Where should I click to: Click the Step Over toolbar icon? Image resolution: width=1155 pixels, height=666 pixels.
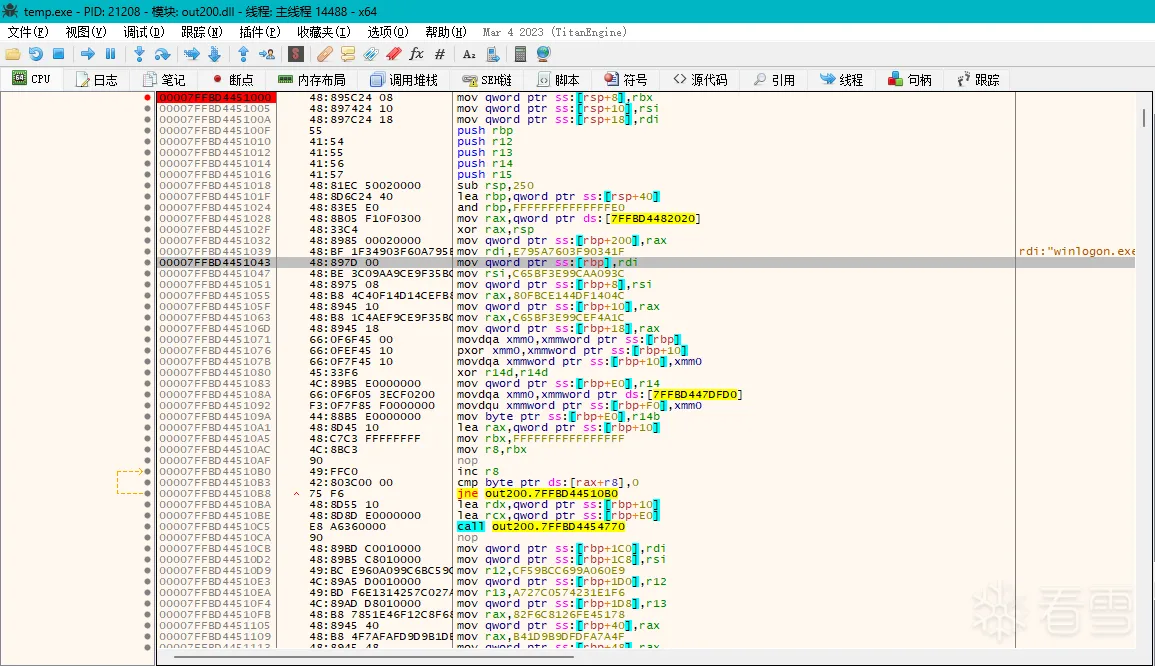point(162,54)
